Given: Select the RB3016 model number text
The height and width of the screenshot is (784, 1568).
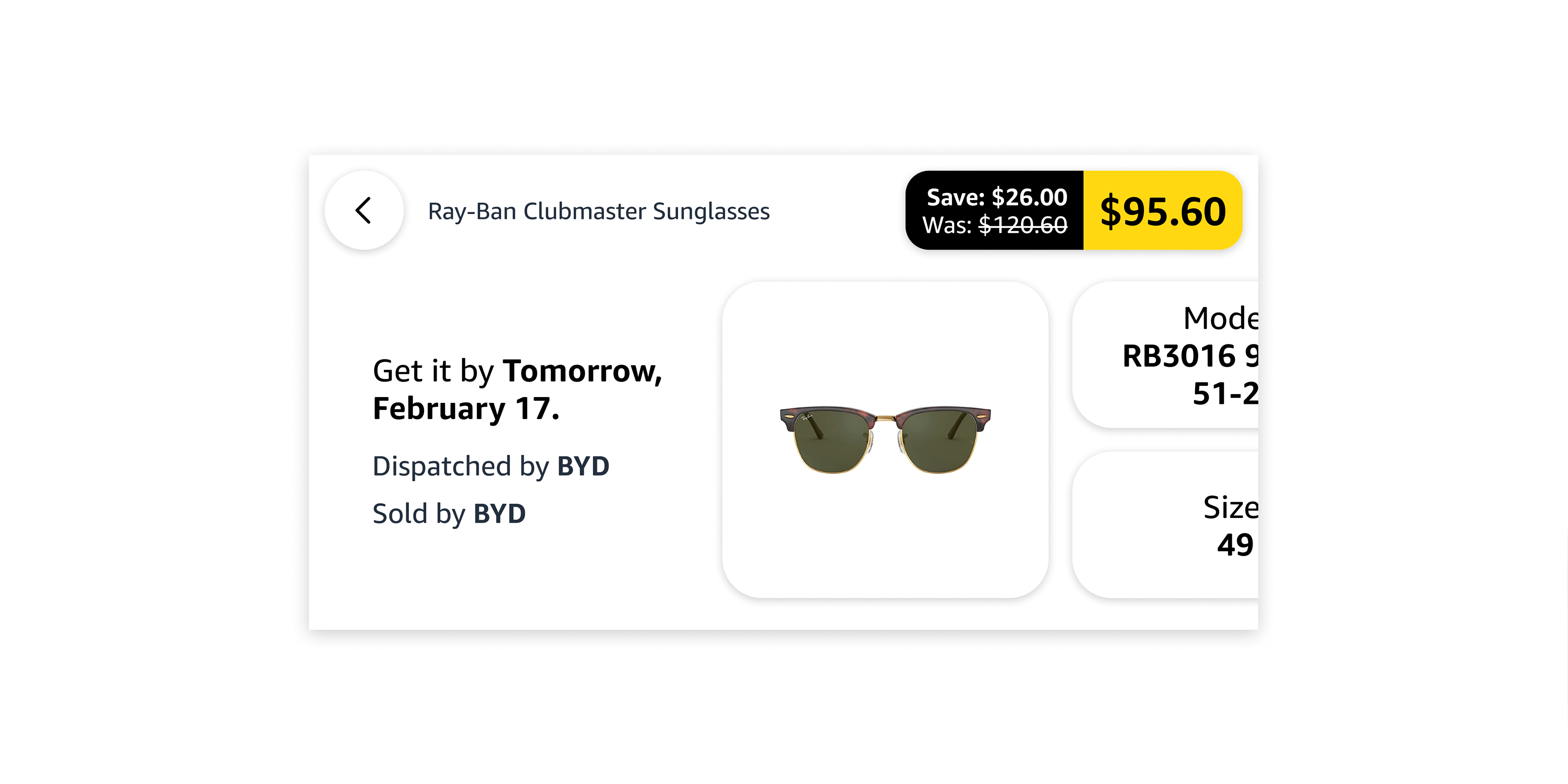Looking at the screenshot, I should [1179, 356].
